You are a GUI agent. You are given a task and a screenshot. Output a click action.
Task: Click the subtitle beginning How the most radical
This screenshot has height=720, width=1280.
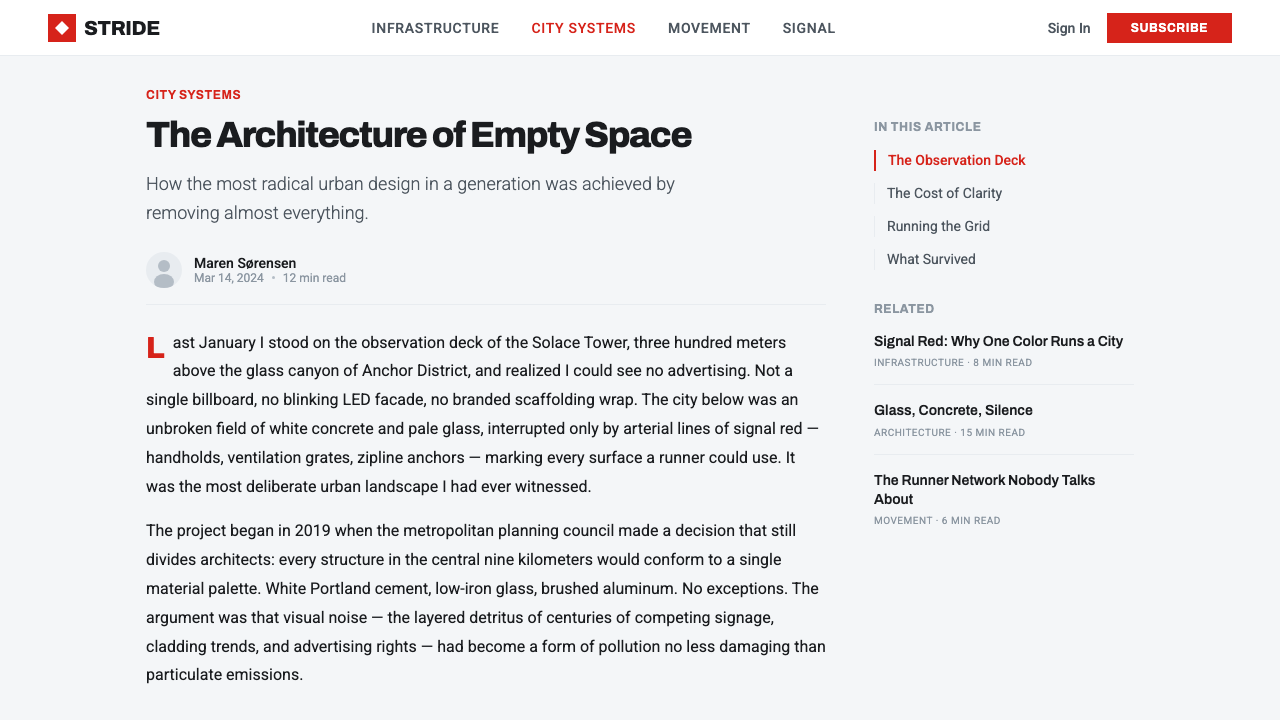(410, 198)
